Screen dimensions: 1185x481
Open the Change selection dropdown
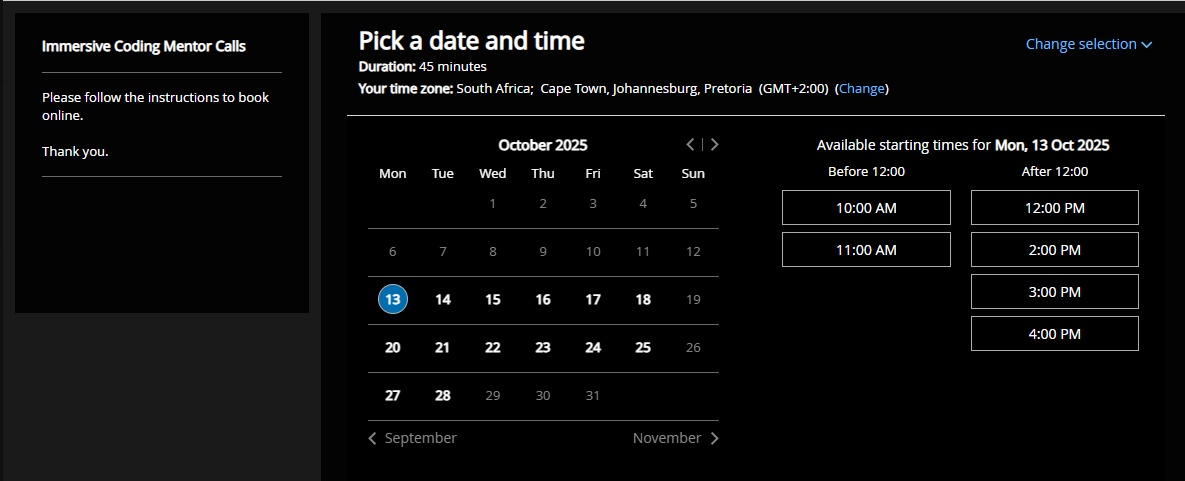pyautogui.click(x=1089, y=44)
